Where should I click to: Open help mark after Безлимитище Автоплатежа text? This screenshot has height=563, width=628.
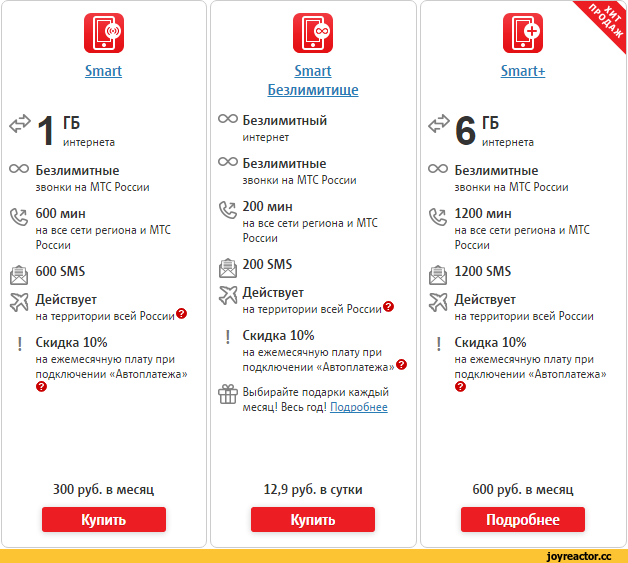pyautogui.click(x=401, y=364)
